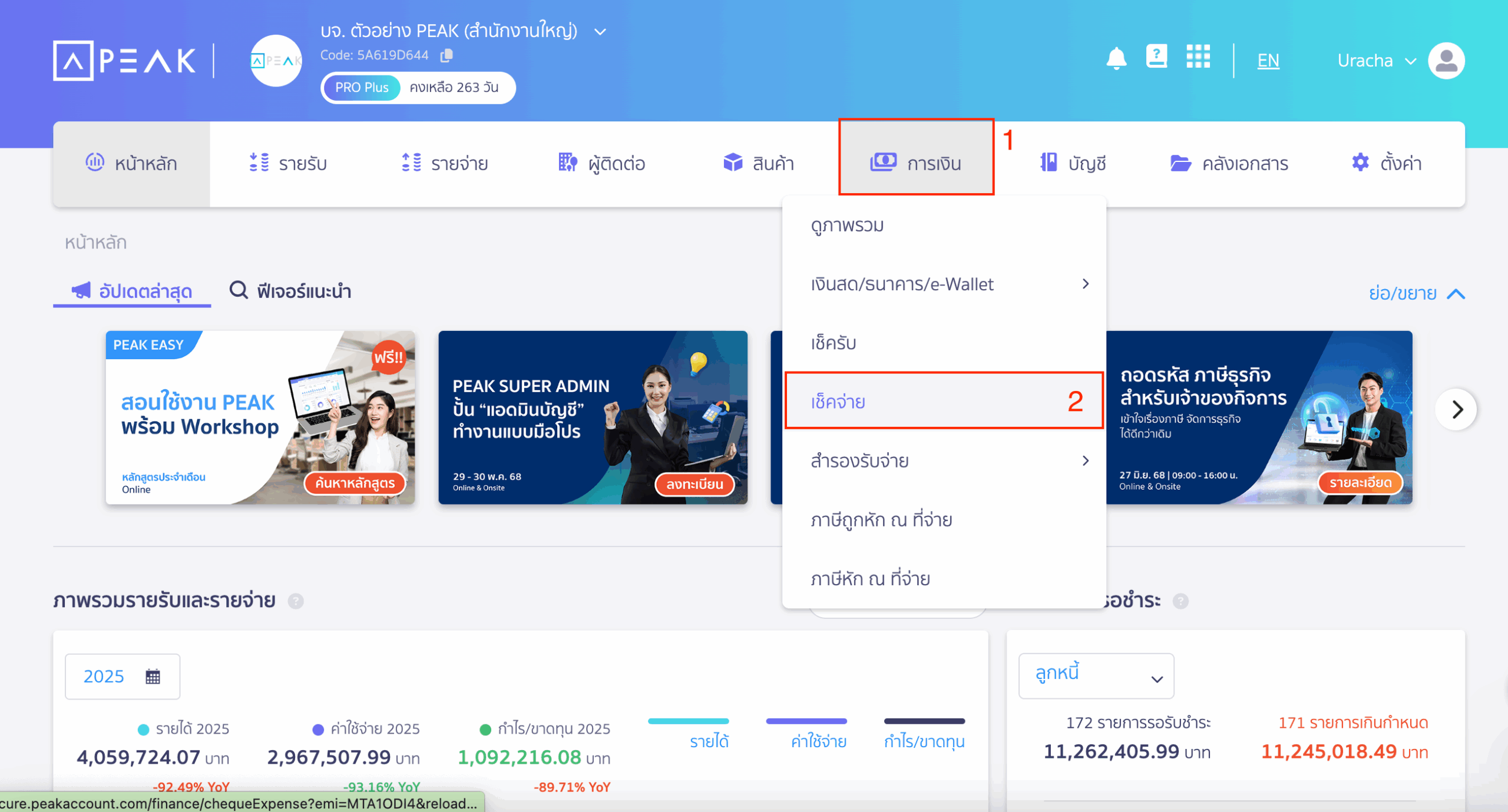Open the ถอดรหัส ภาษีธุรกิจ banner
The image size is (1508, 812).
(x=1259, y=417)
